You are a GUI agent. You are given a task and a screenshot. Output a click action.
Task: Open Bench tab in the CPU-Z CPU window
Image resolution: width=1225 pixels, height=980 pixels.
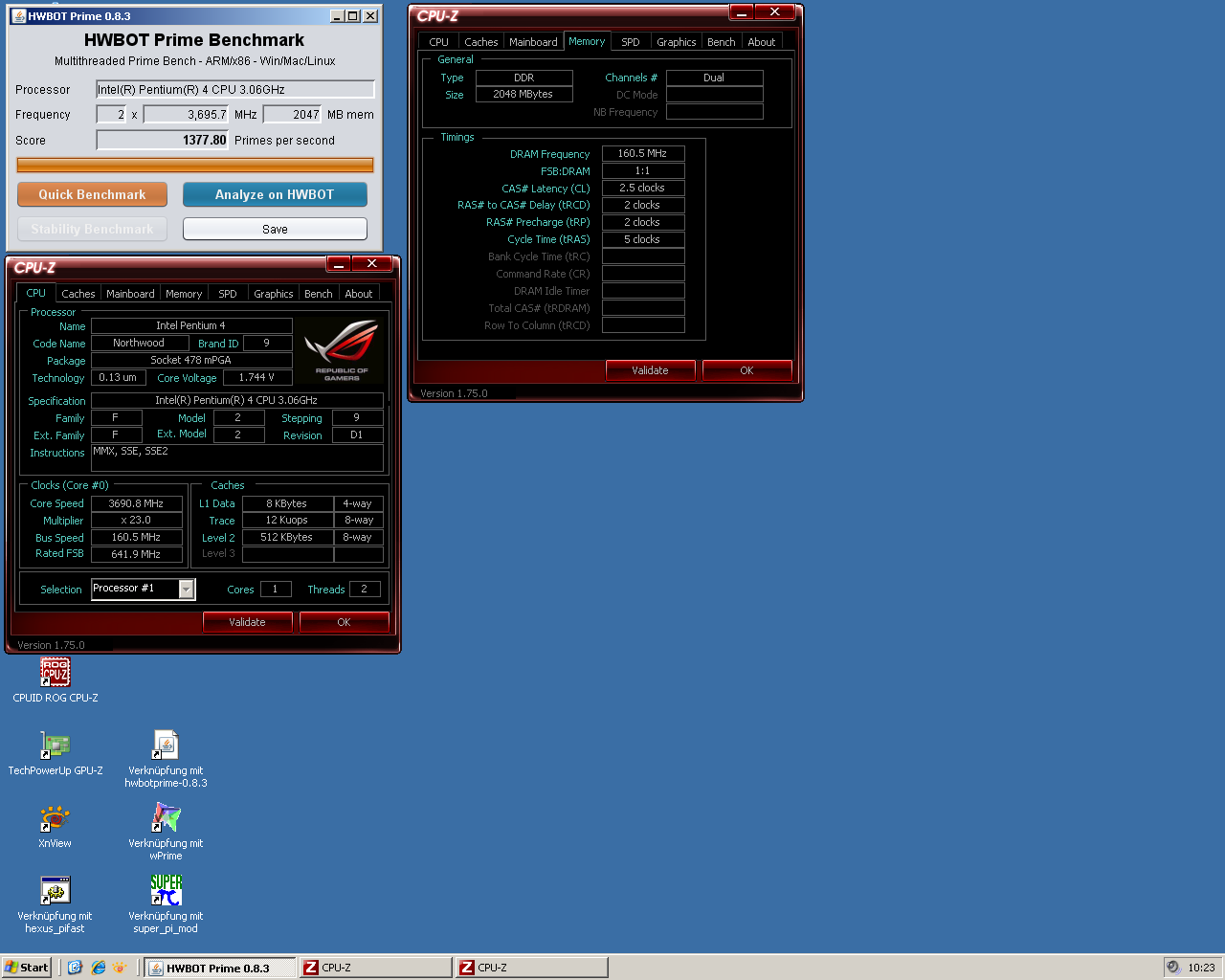(319, 294)
